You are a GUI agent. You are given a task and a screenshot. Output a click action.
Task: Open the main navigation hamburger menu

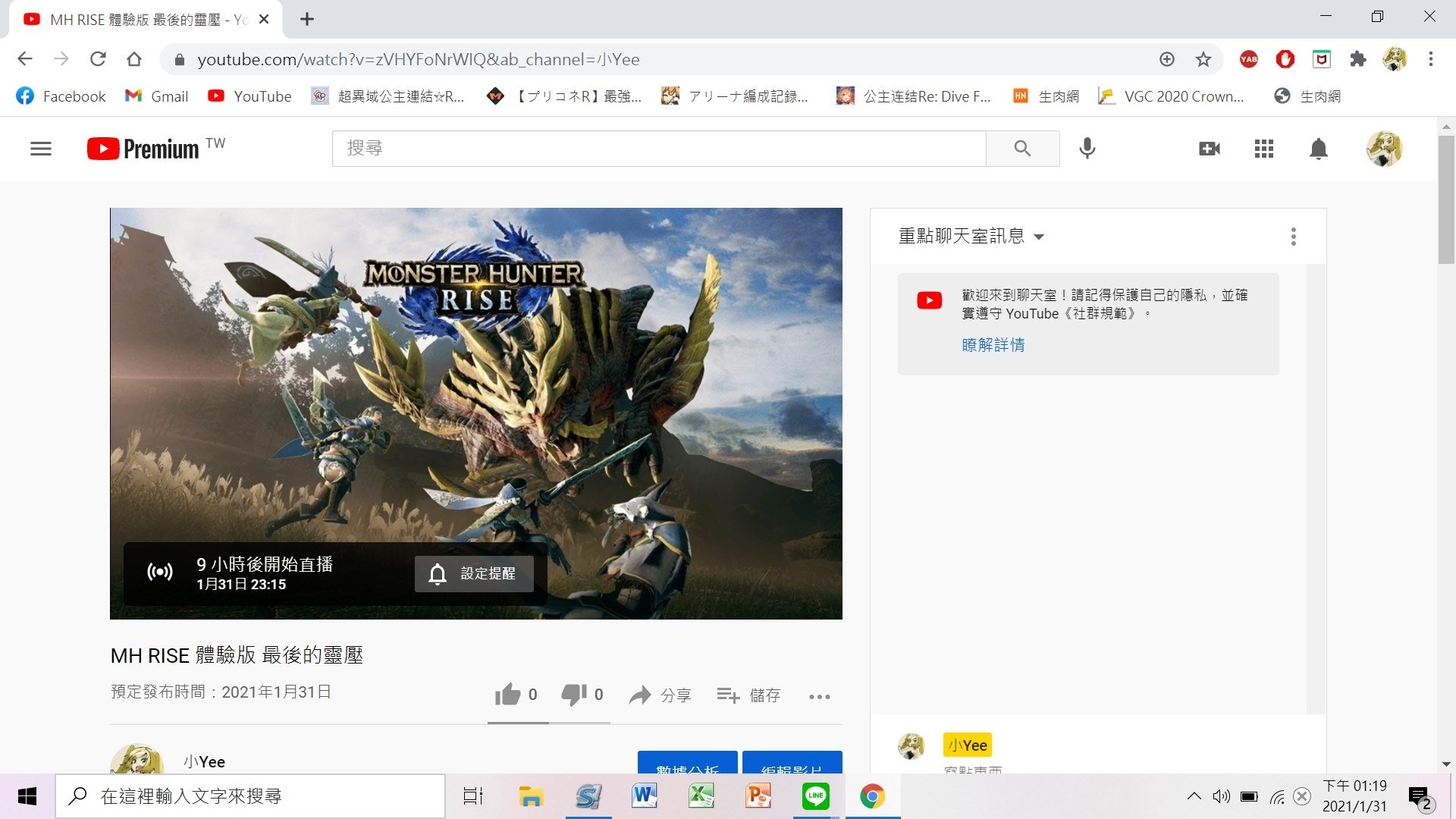pyautogui.click(x=41, y=148)
